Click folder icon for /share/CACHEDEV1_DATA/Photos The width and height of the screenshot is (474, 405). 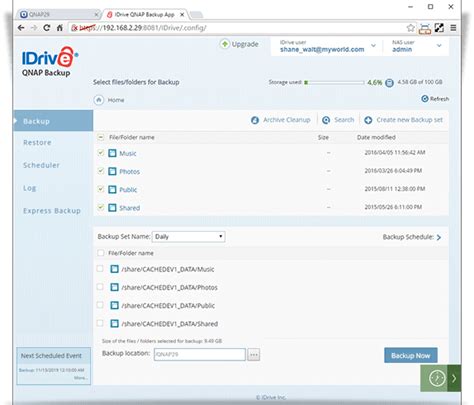click(x=114, y=287)
